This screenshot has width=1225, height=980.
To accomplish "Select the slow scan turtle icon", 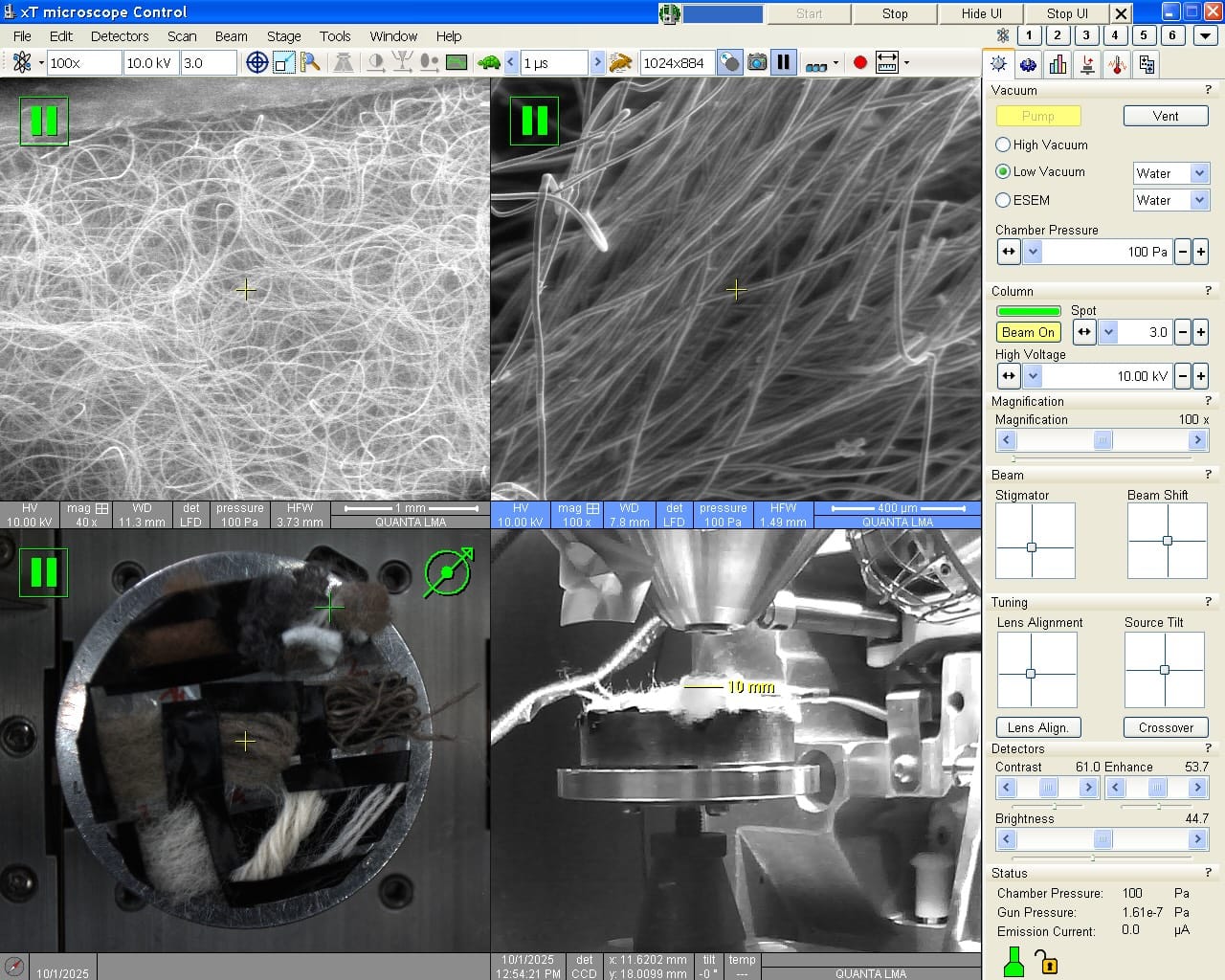I will 489,62.
